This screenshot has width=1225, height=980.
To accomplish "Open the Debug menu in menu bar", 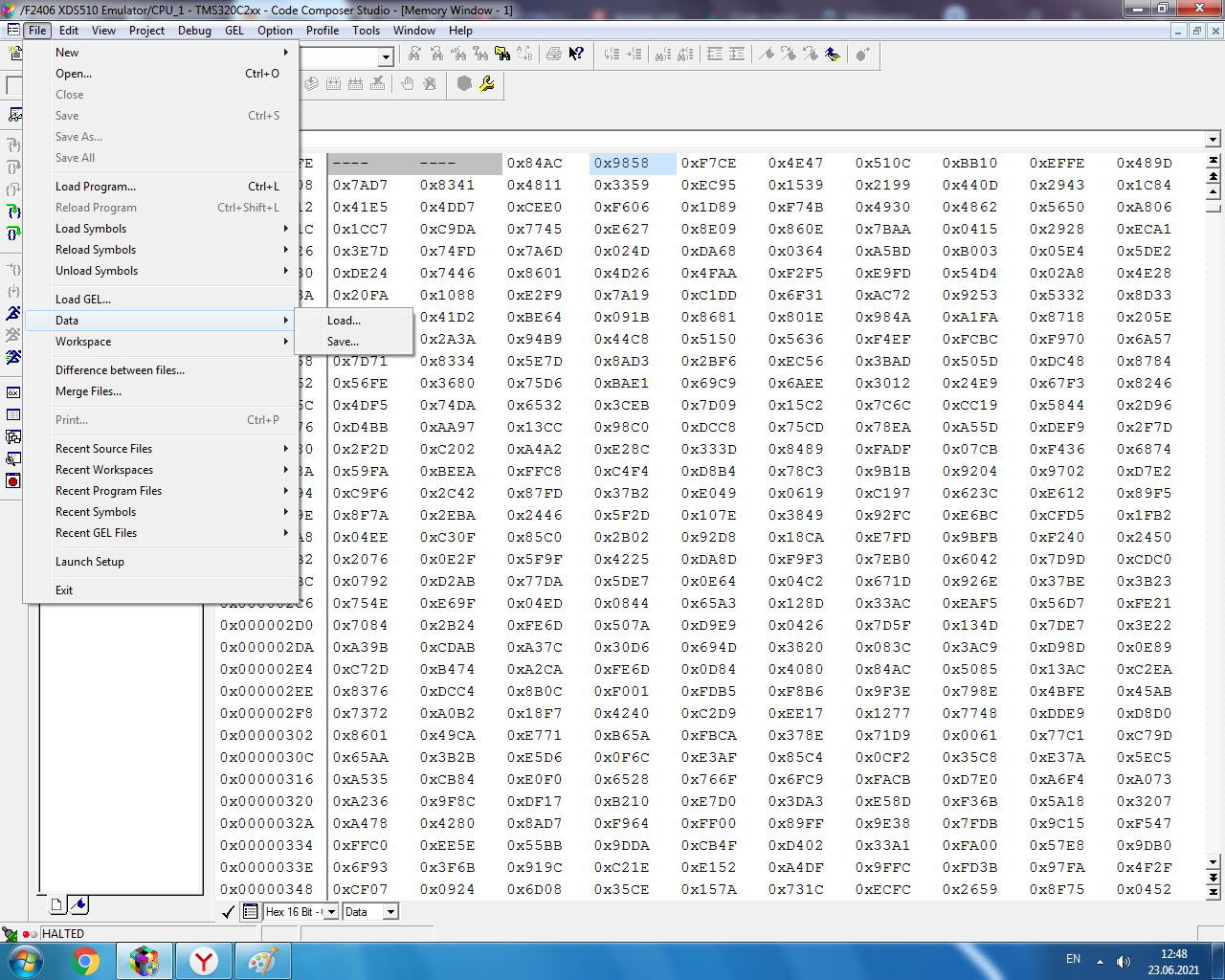I will 194,31.
